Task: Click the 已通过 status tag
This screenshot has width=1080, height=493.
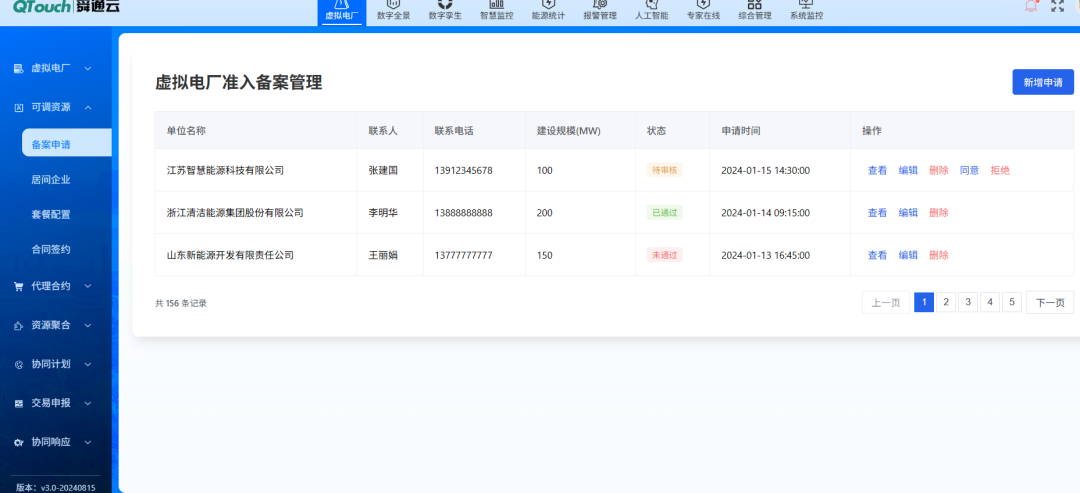Action: [665, 213]
